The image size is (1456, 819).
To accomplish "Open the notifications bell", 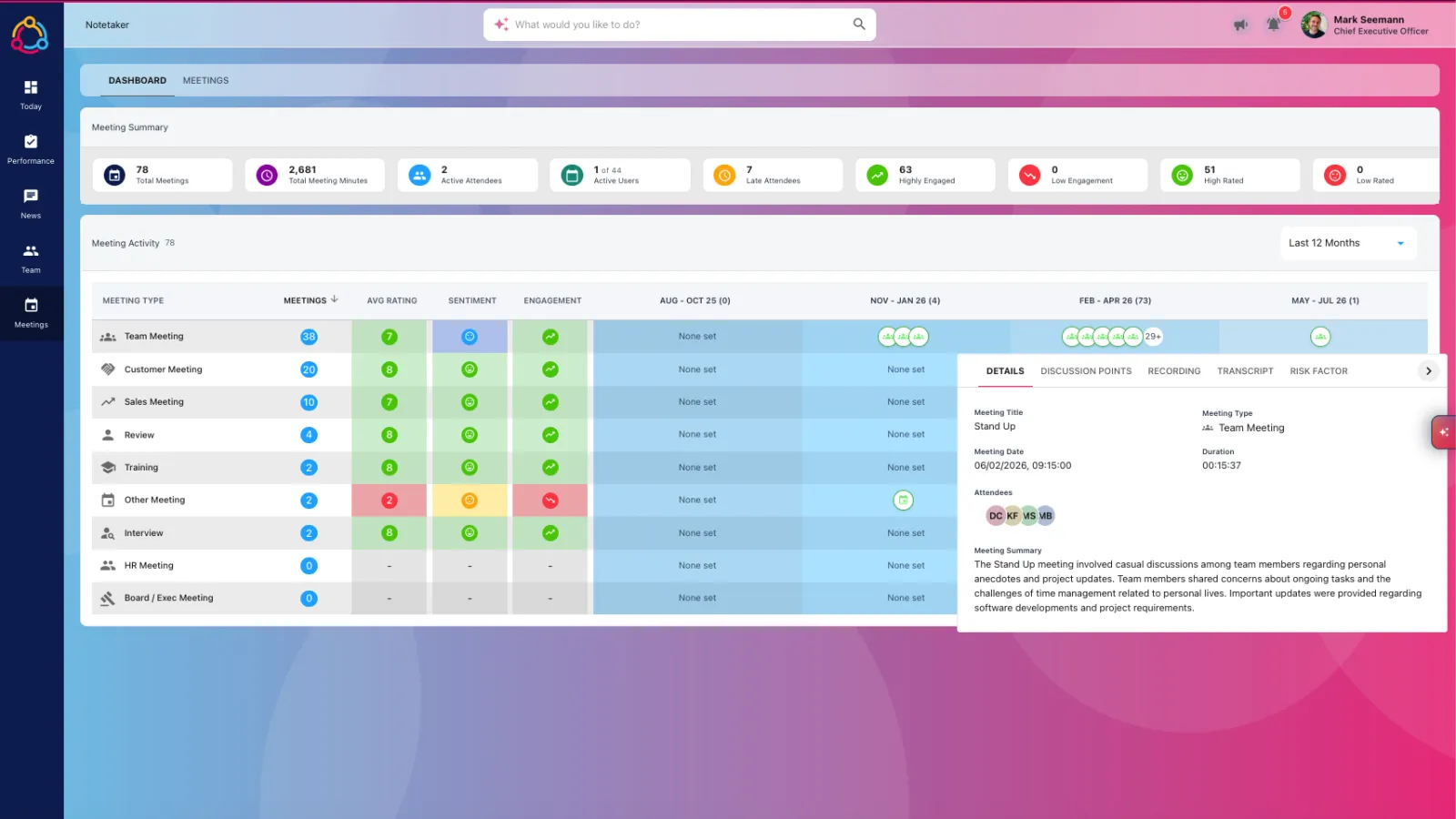I will coord(1273,25).
